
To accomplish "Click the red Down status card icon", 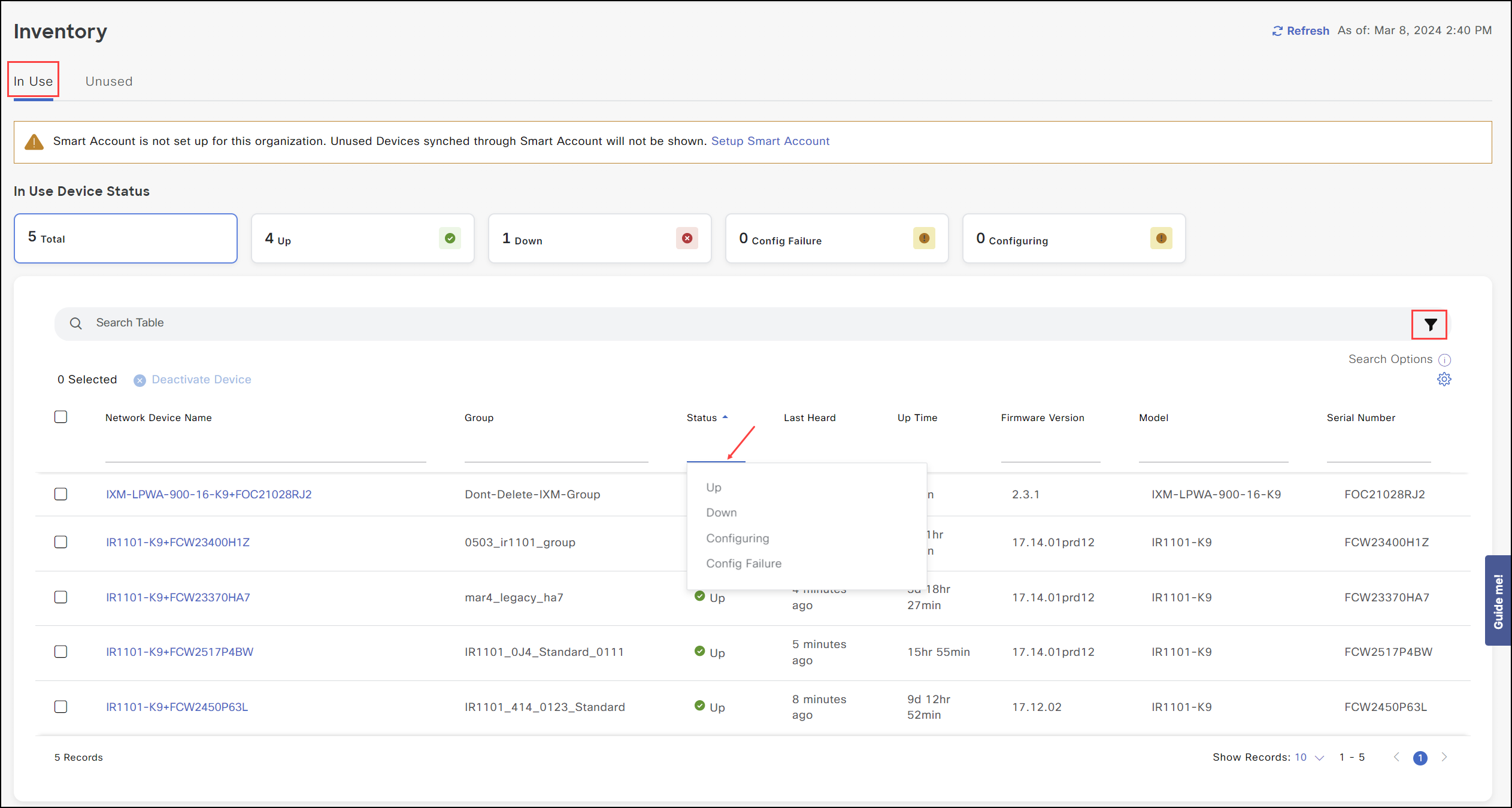I will (x=687, y=238).
